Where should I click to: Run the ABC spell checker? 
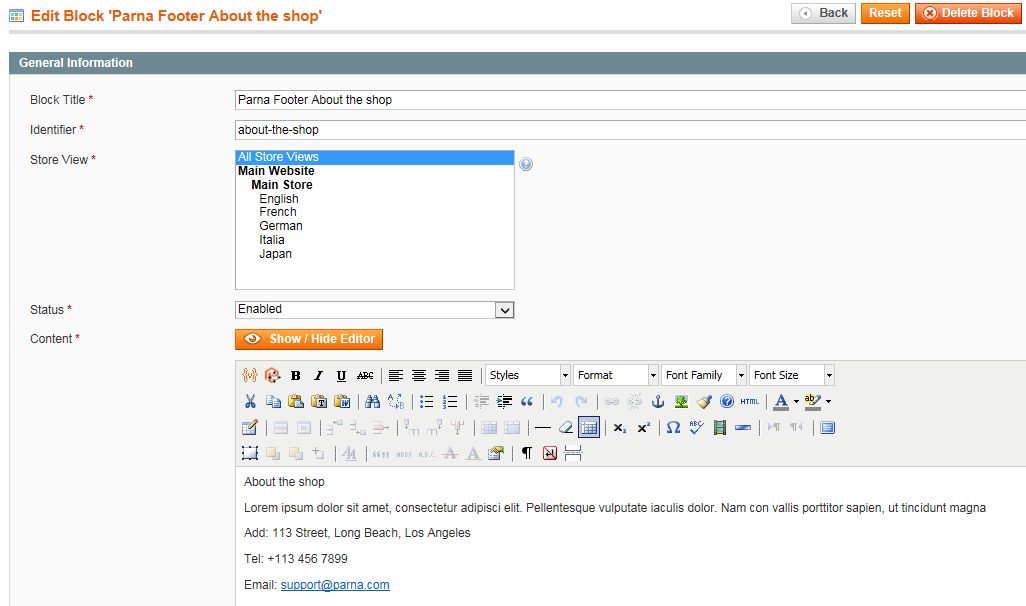pos(696,427)
